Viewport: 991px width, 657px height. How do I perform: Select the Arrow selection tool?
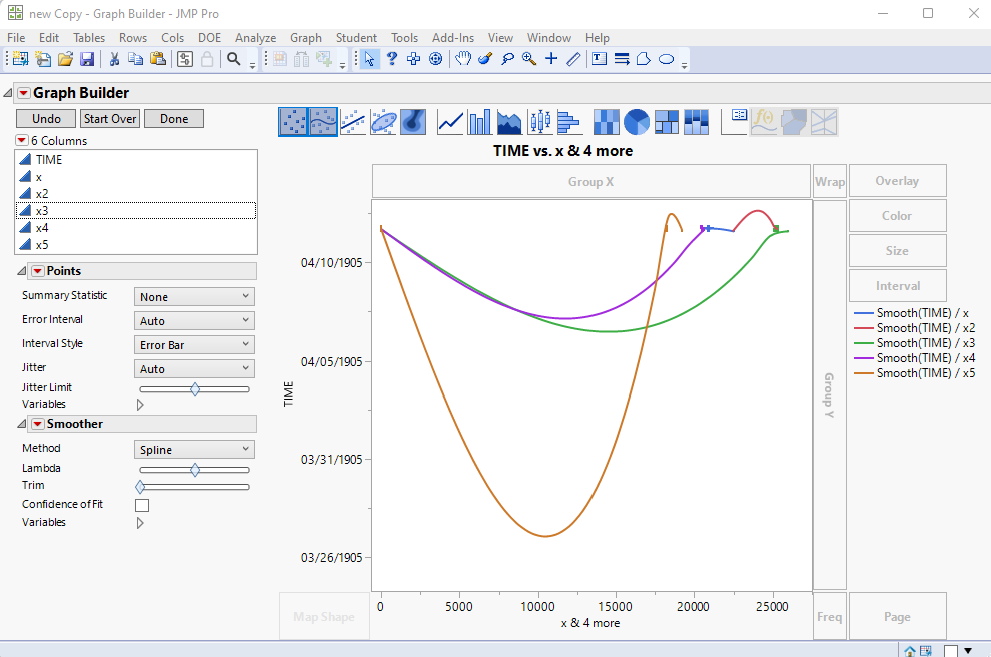(369, 59)
